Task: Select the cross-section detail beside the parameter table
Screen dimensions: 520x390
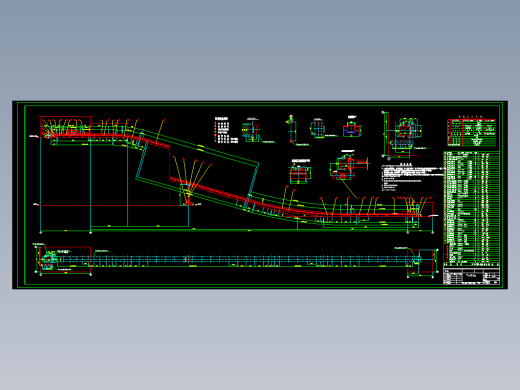Action: 404,136
